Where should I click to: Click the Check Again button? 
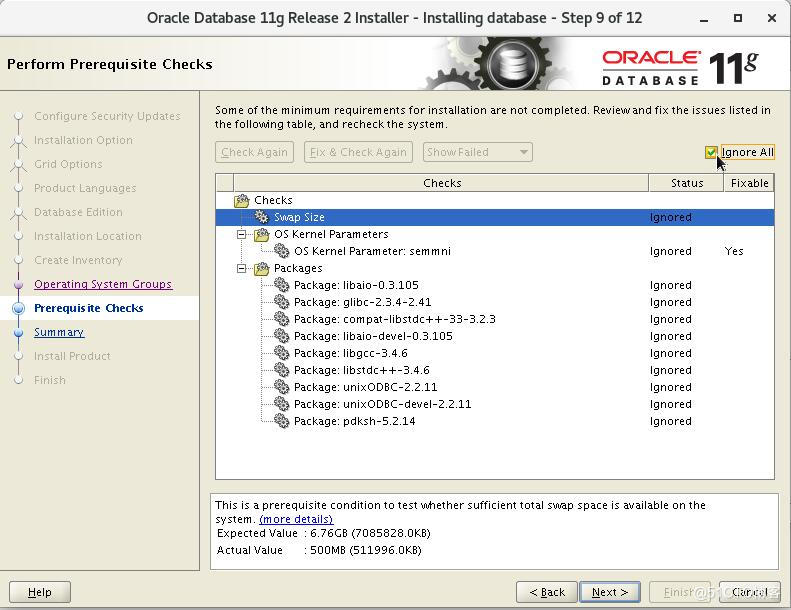(254, 152)
